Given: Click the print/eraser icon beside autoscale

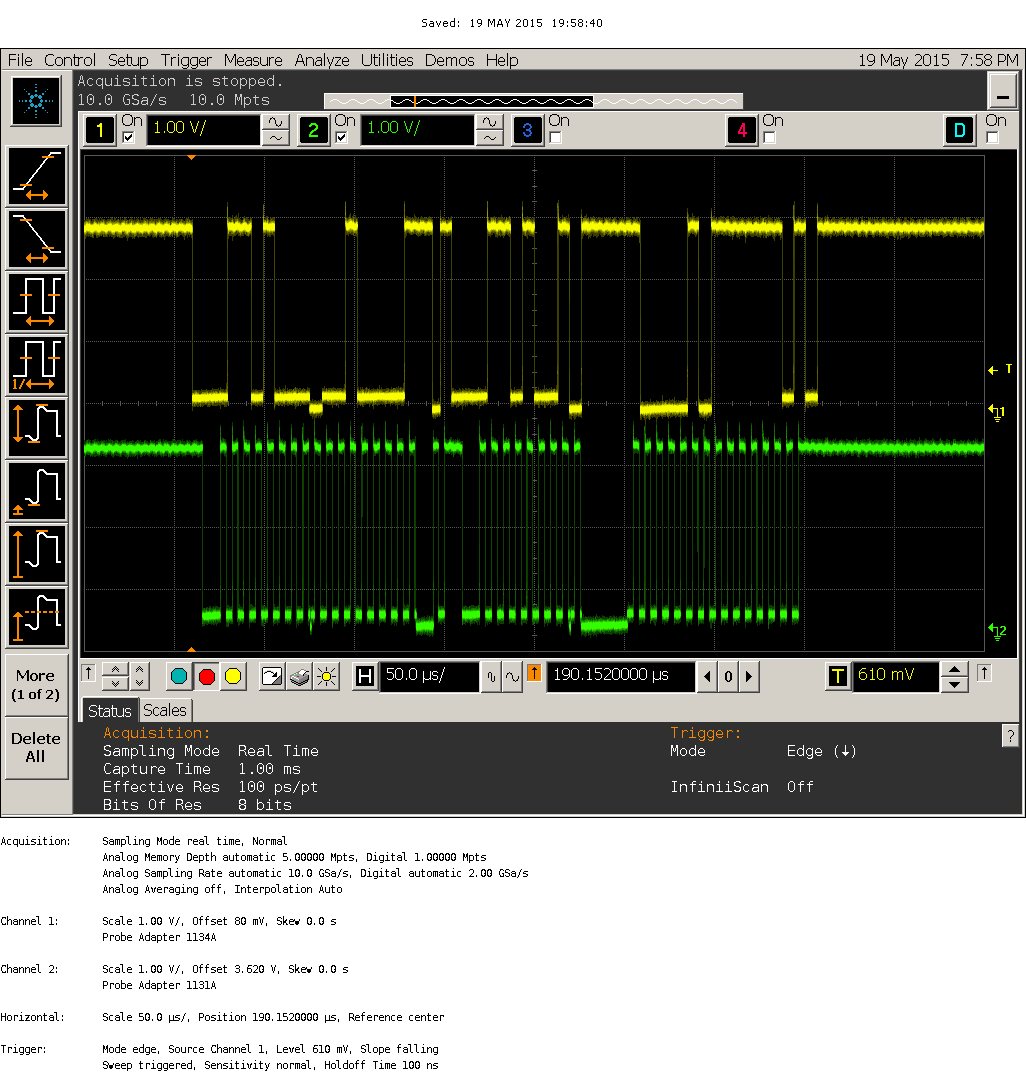Looking at the screenshot, I should [299, 676].
